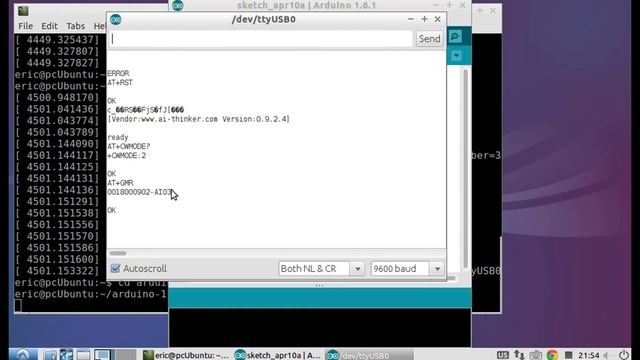Focus the serial command input field
The width and height of the screenshot is (640, 360).
click(x=261, y=39)
